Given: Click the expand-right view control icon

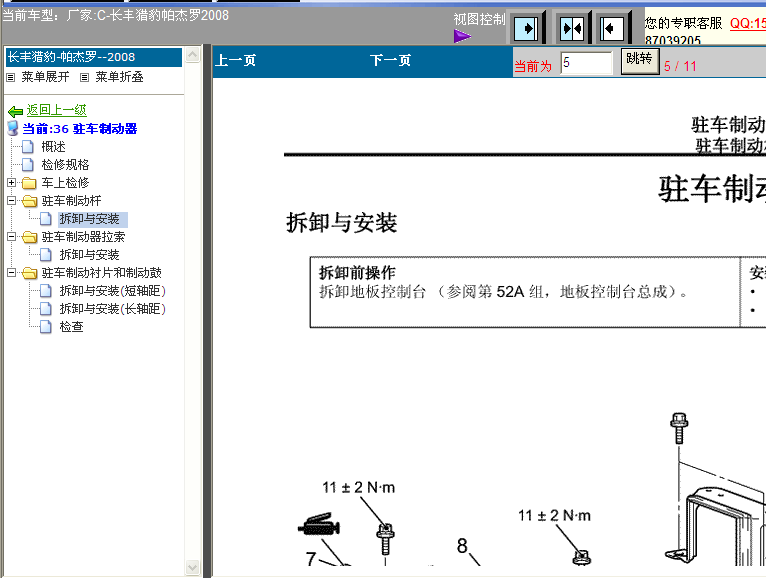Looking at the screenshot, I should [x=527, y=28].
